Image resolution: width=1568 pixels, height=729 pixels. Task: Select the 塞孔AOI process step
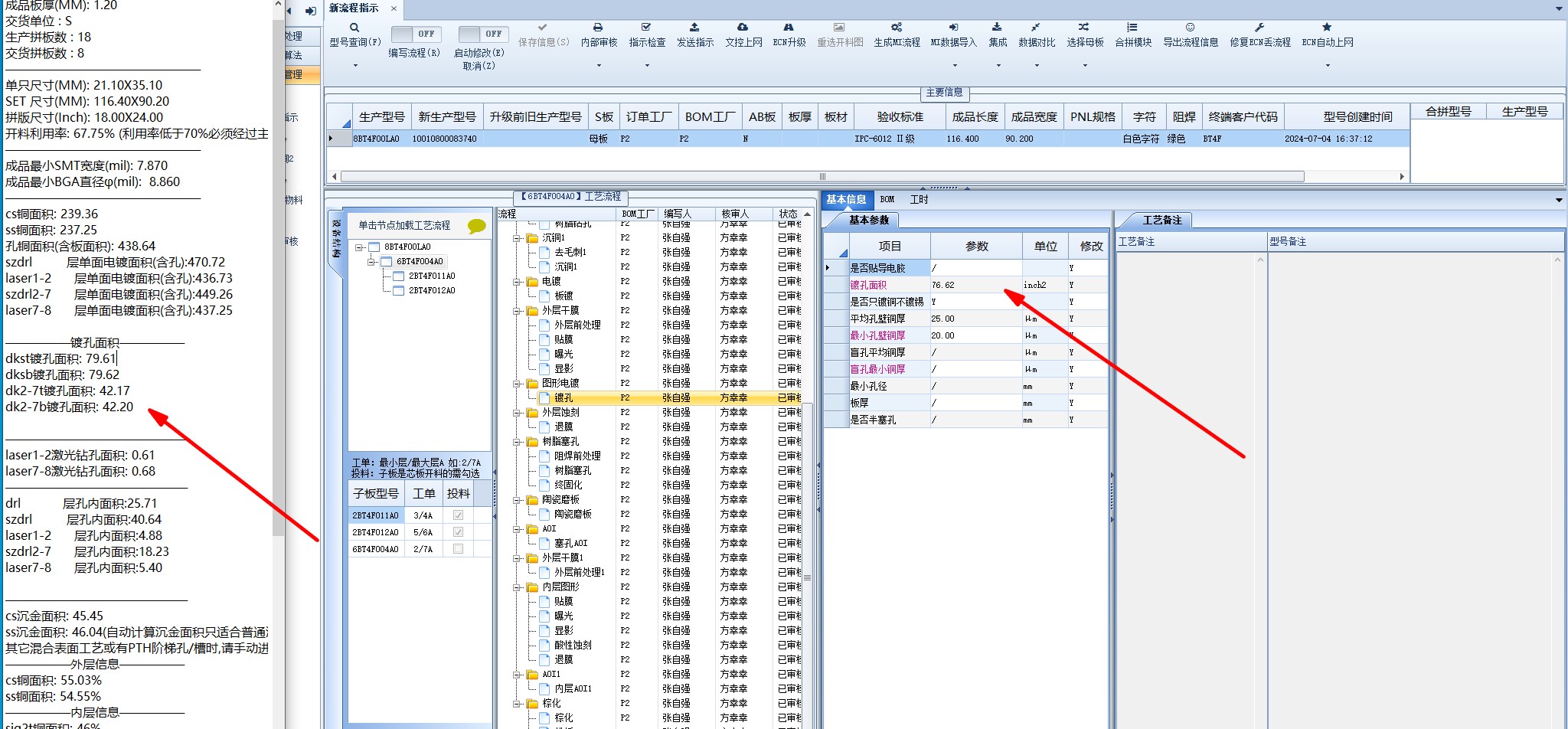pos(570,543)
